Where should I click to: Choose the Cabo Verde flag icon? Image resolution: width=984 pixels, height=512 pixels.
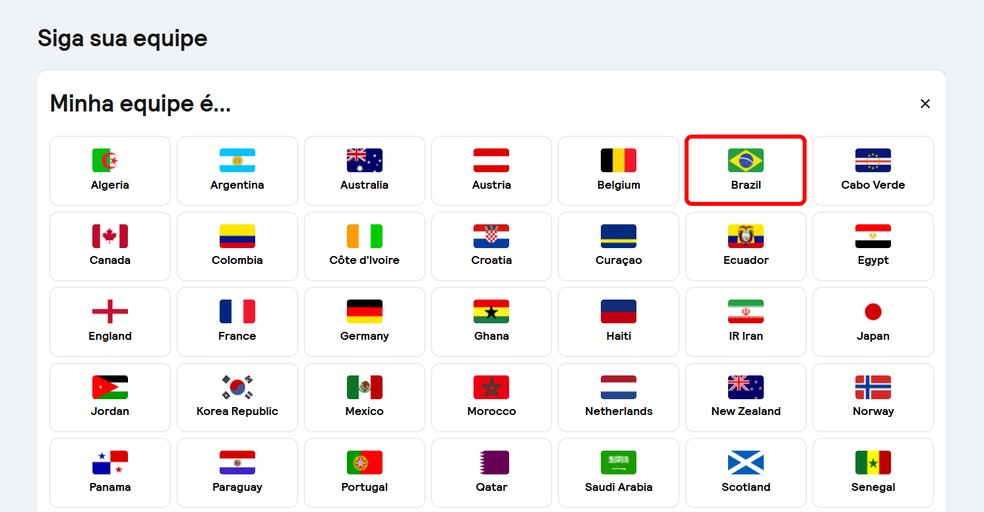point(873,161)
